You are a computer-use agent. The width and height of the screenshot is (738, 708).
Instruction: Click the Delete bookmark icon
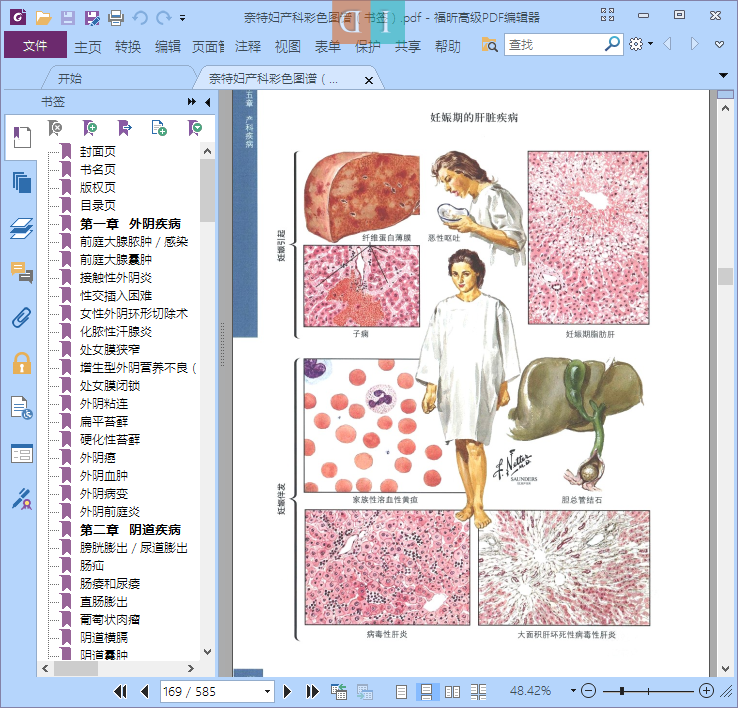(55, 128)
